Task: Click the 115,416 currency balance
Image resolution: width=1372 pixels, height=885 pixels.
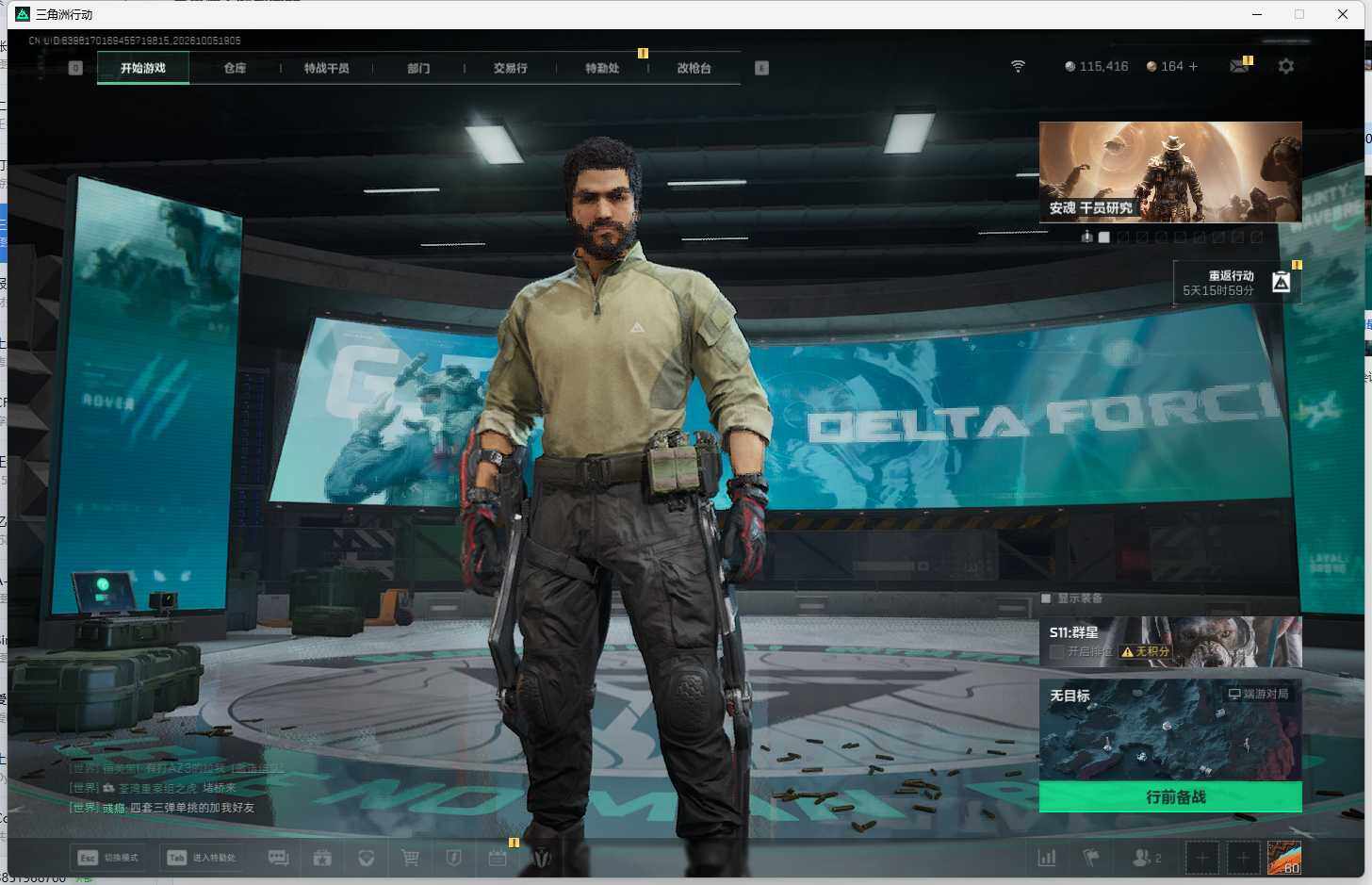Action: [1096, 66]
